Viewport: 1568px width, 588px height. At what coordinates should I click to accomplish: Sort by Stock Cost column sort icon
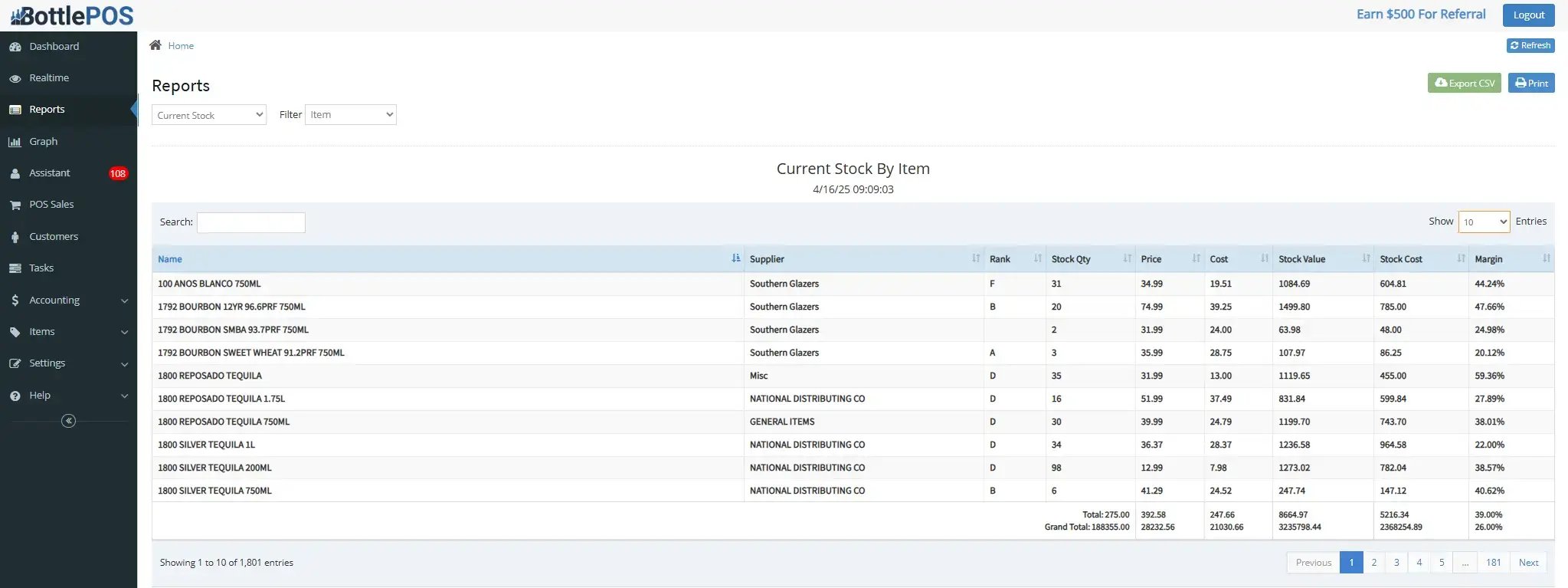coord(1461,258)
